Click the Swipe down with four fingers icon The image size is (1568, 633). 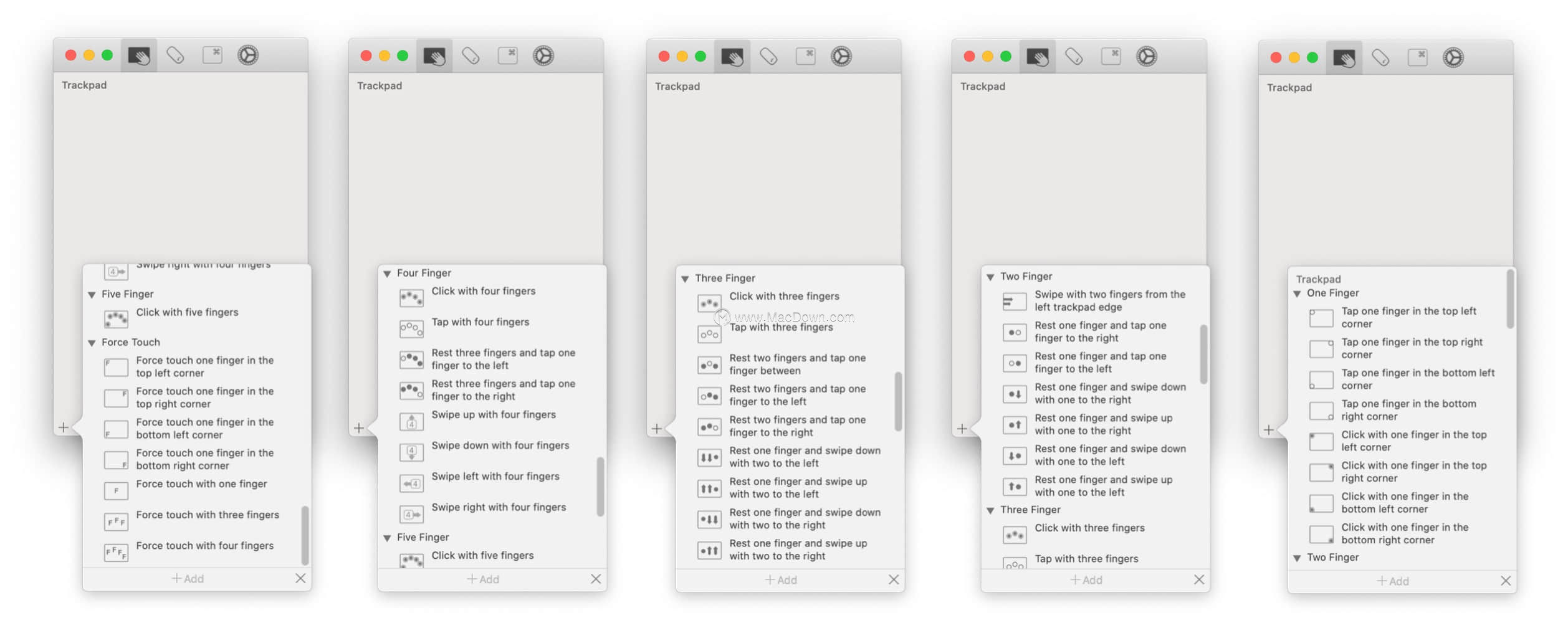tap(411, 452)
